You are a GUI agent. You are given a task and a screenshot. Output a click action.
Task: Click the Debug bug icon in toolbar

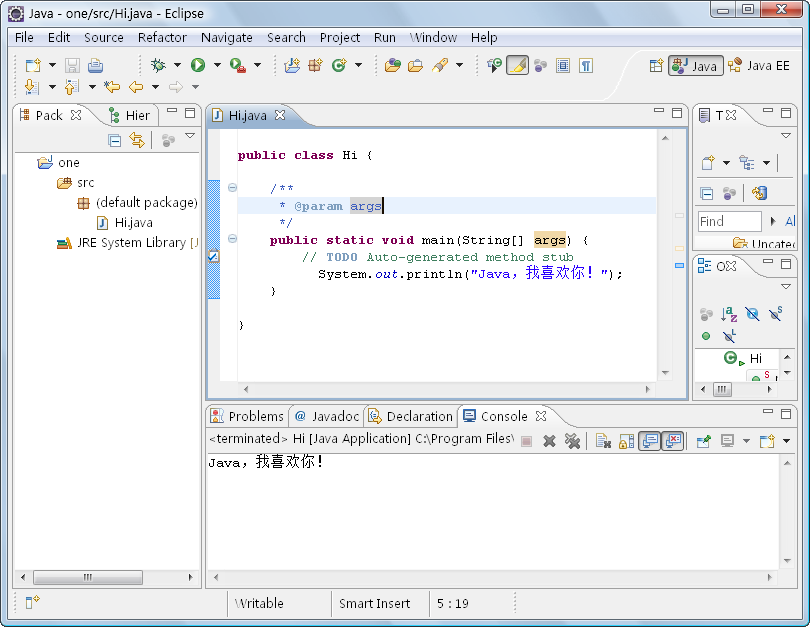pyautogui.click(x=158, y=65)
